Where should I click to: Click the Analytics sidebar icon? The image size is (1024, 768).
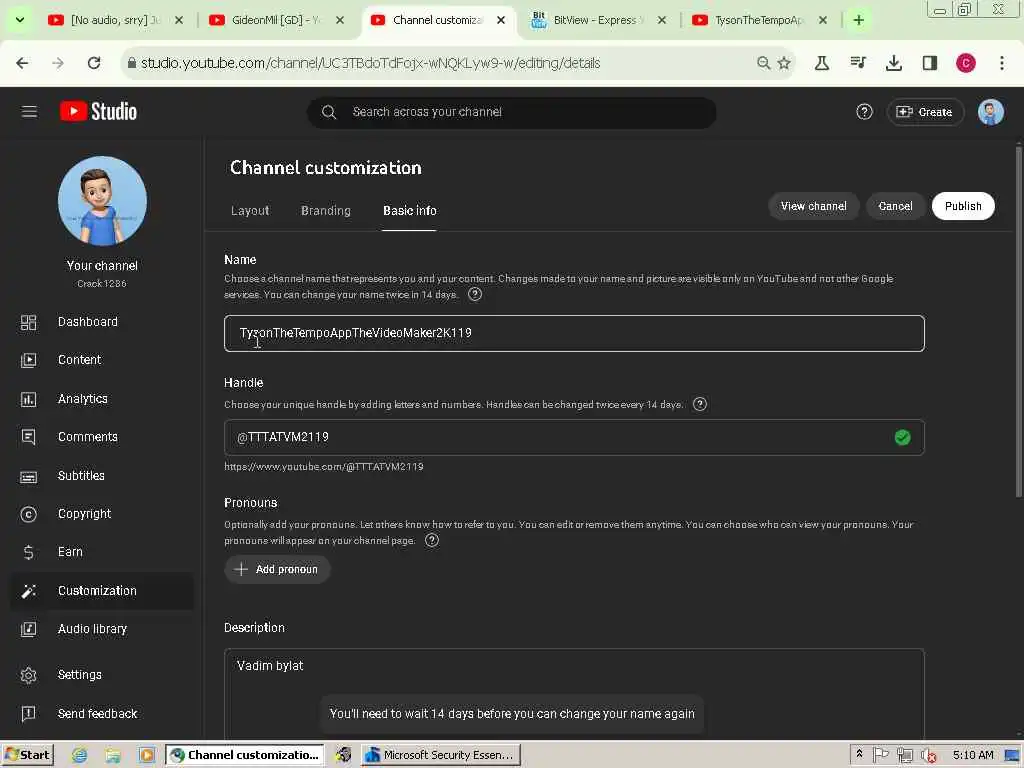click(28, 399)
